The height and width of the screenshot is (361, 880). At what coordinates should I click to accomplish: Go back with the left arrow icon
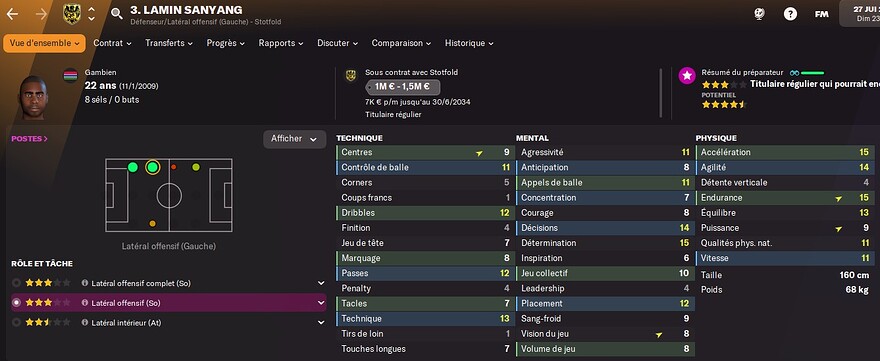click(12, 13)
